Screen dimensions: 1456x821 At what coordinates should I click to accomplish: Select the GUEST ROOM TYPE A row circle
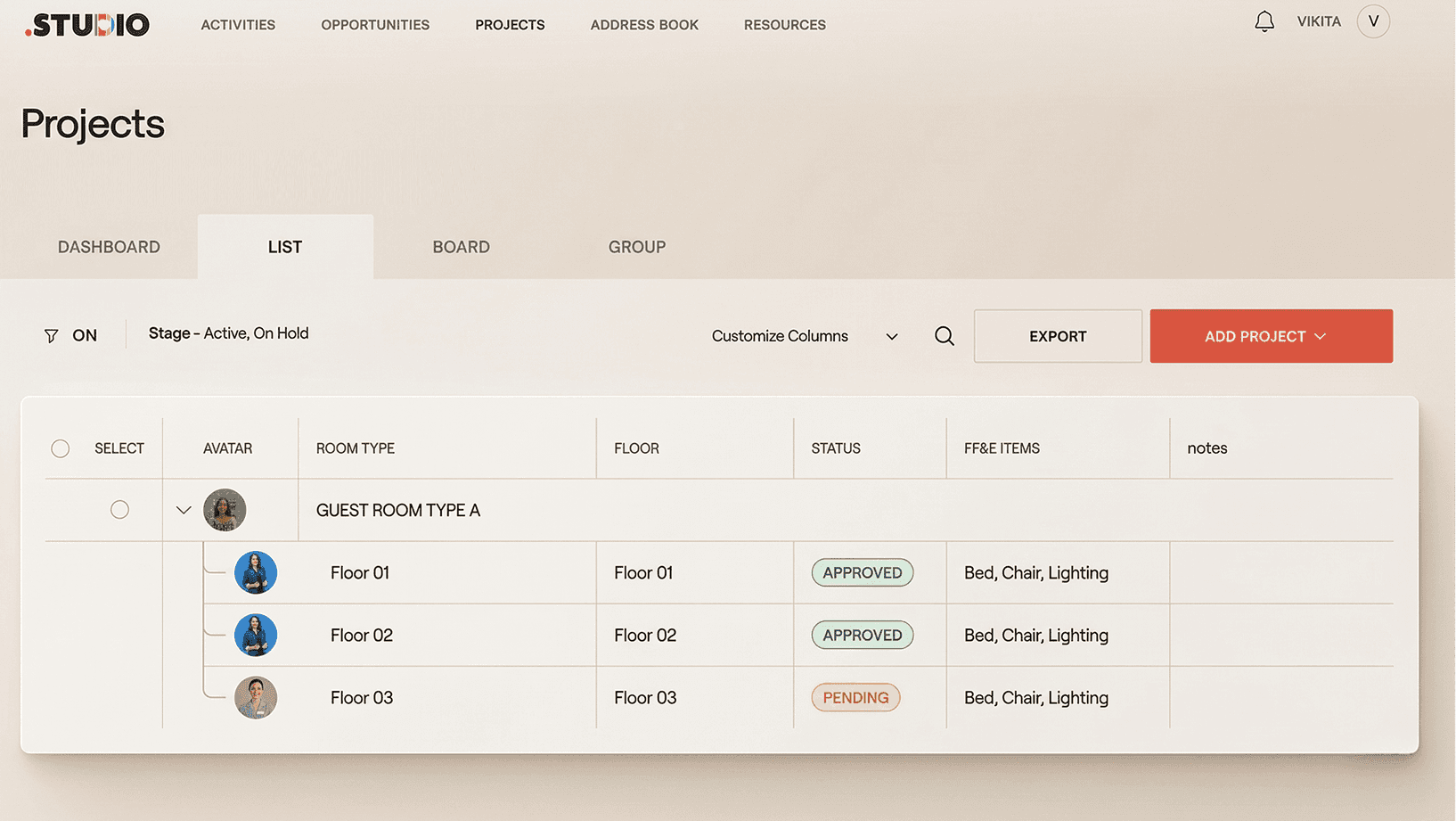(119, 510)
